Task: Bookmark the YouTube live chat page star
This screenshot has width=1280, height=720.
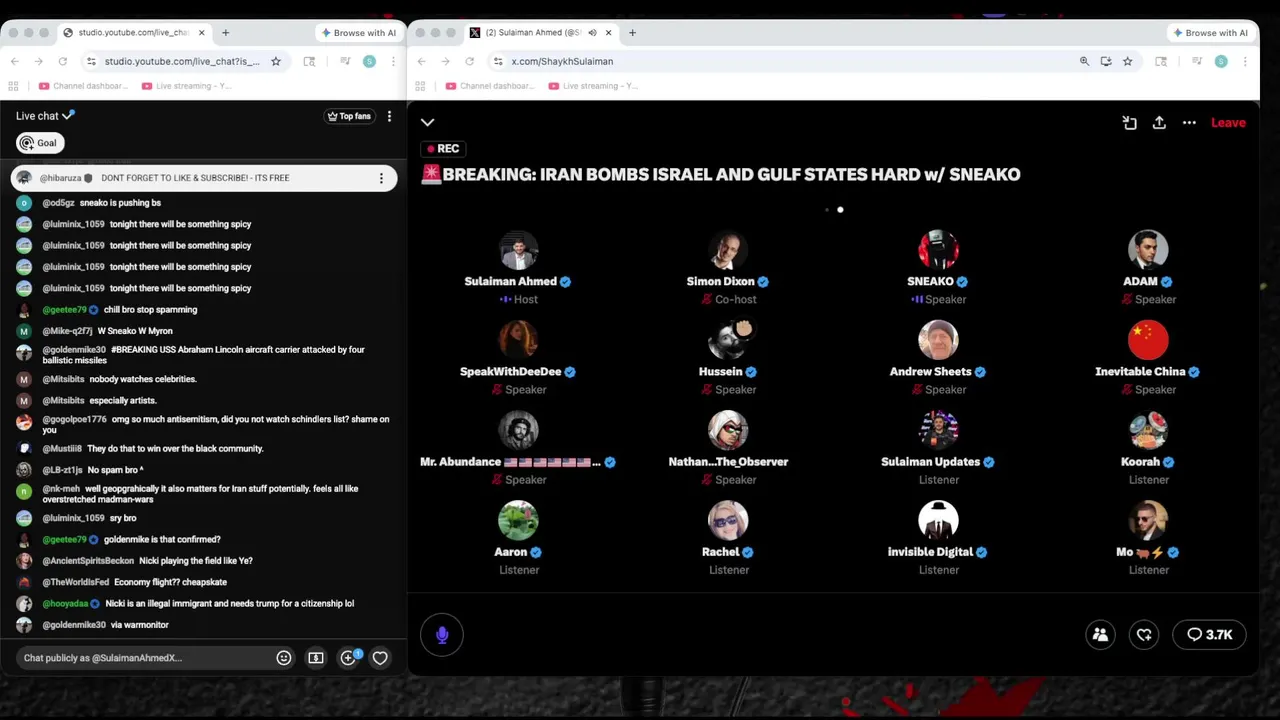Action: [x=276, y=61]
